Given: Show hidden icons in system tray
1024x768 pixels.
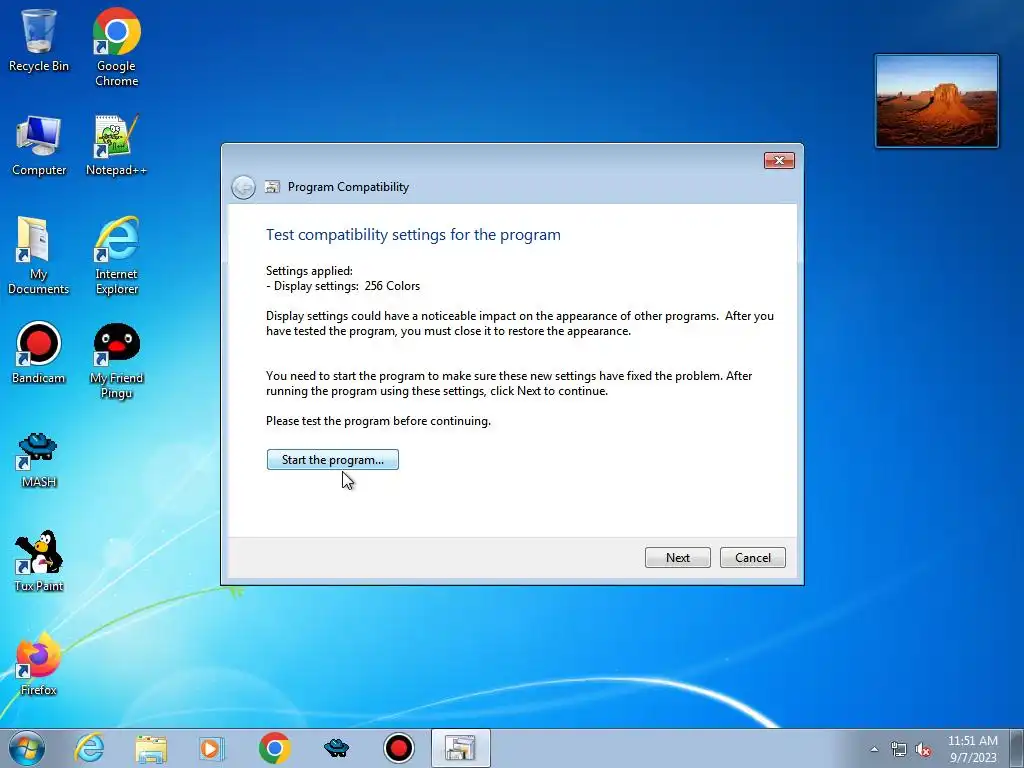Looking at the screenshot, I should point(874,749).
